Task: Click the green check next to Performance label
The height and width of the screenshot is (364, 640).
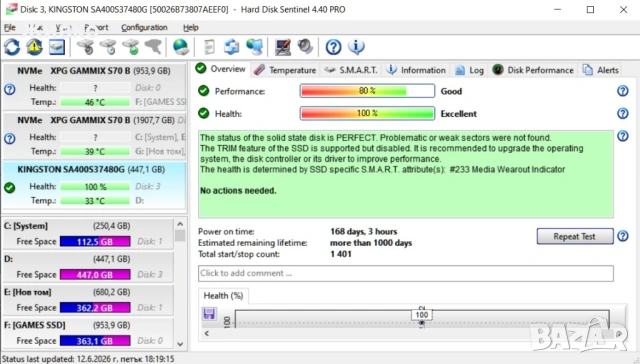Action: pyautogui.click(x=203, y=91)
